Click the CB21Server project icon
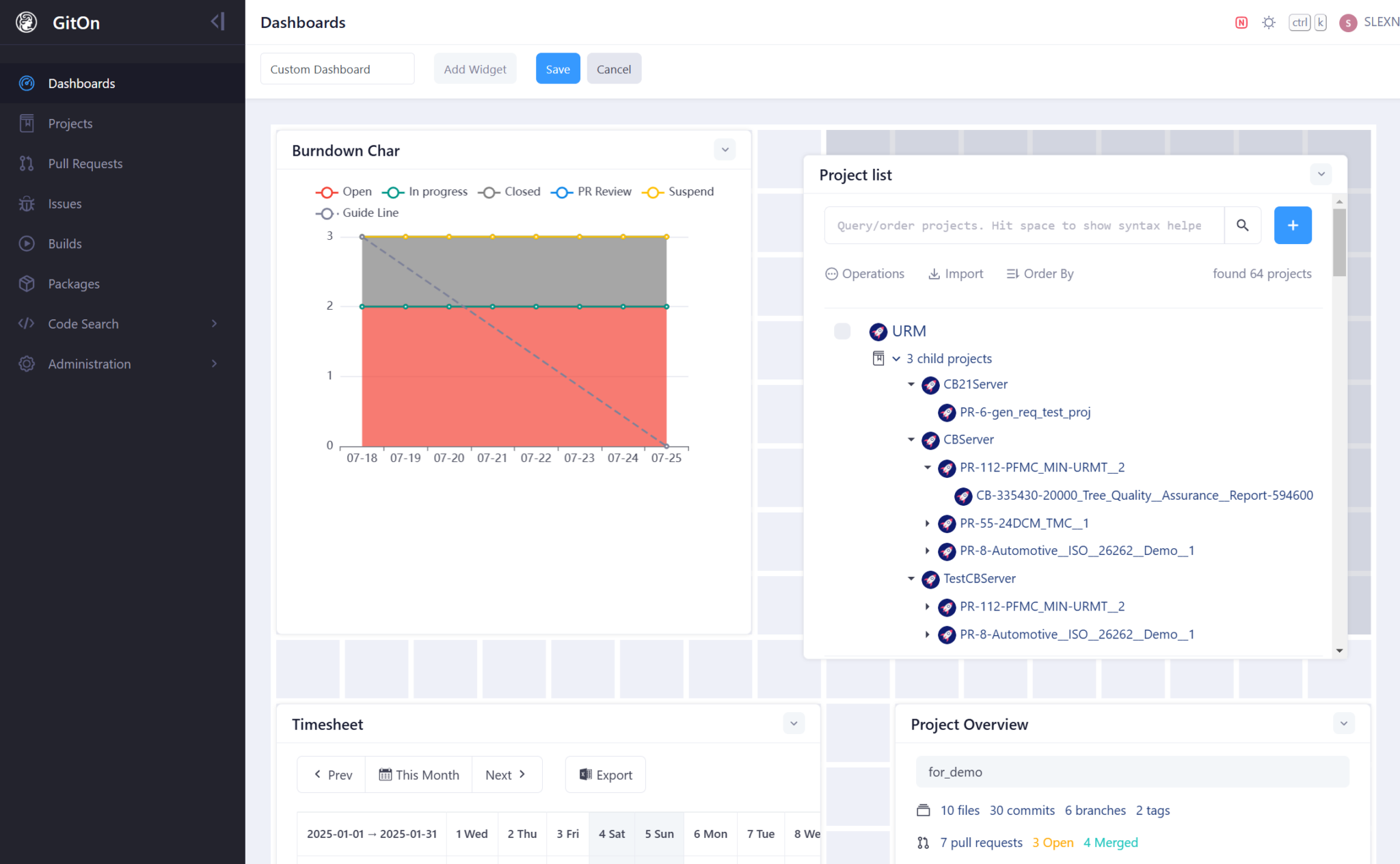The height and width of the screenshot is (864, 1400). 930,385
